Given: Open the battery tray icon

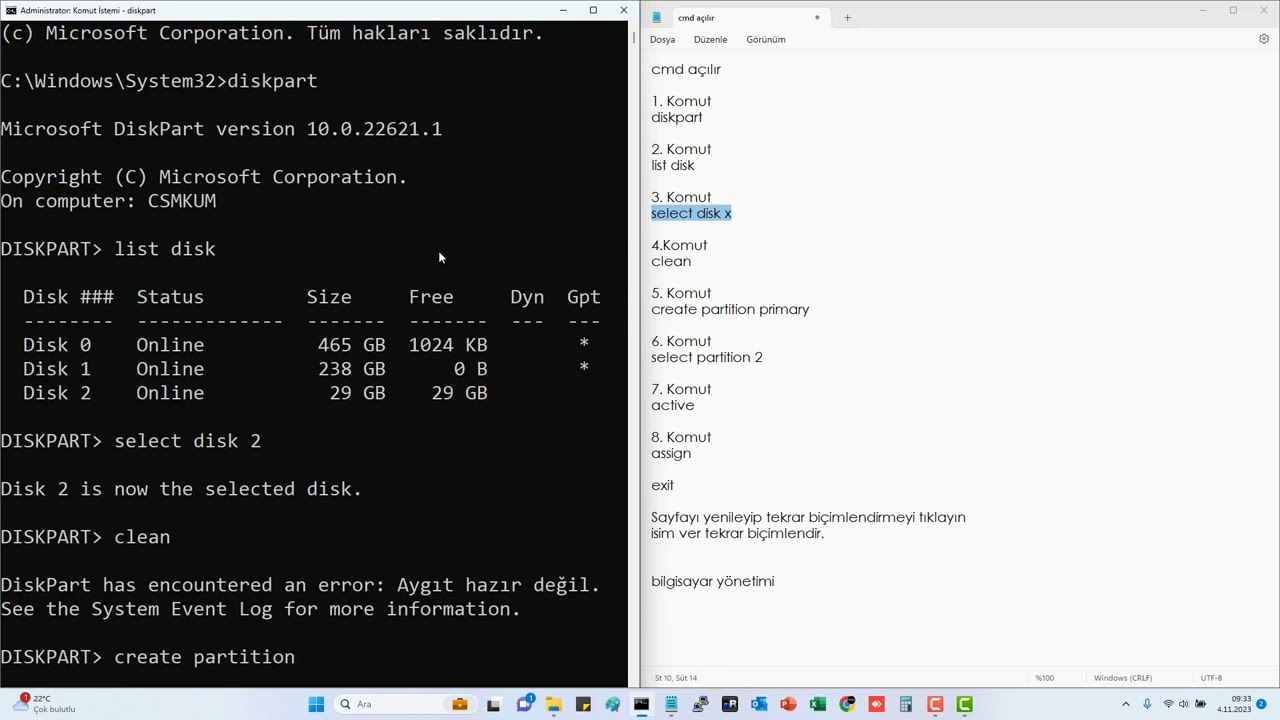Looking at the screenshot, I should 1201,704.
